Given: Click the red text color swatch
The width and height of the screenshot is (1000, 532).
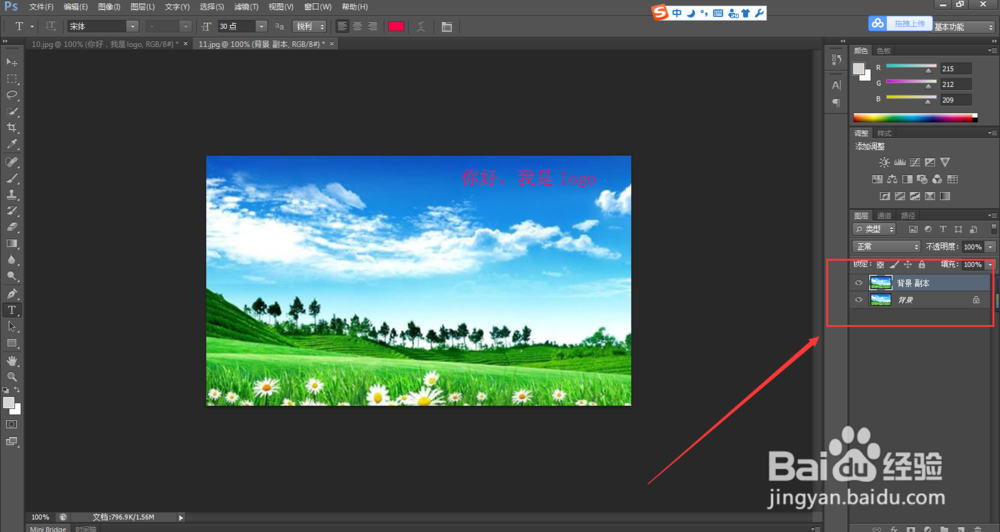Looking at the screenshot, I should click(396, 26).
